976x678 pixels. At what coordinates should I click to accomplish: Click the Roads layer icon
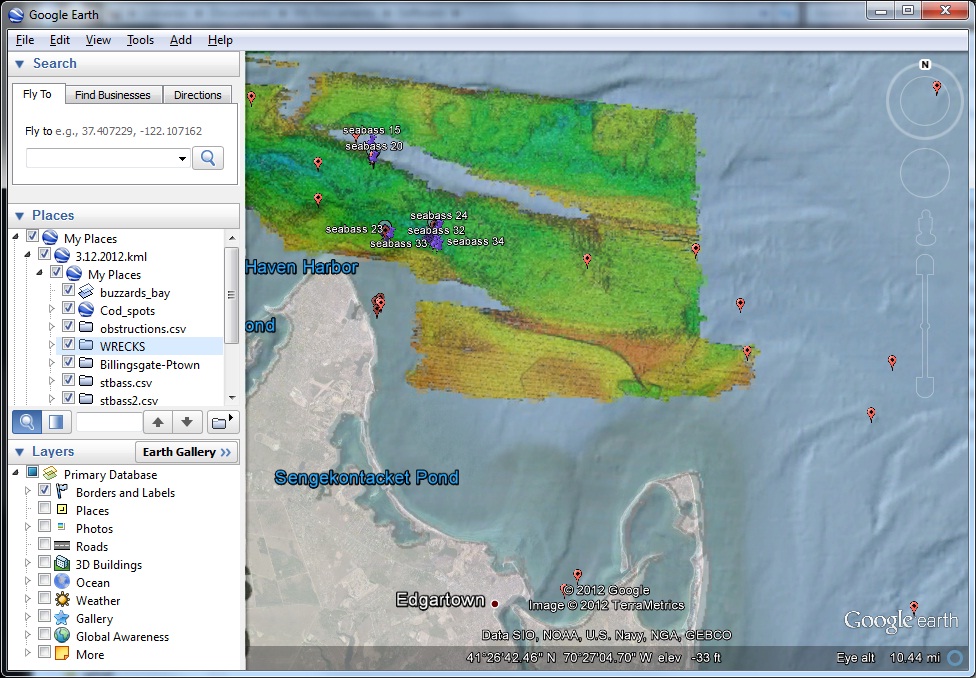[x=62, y=546]
